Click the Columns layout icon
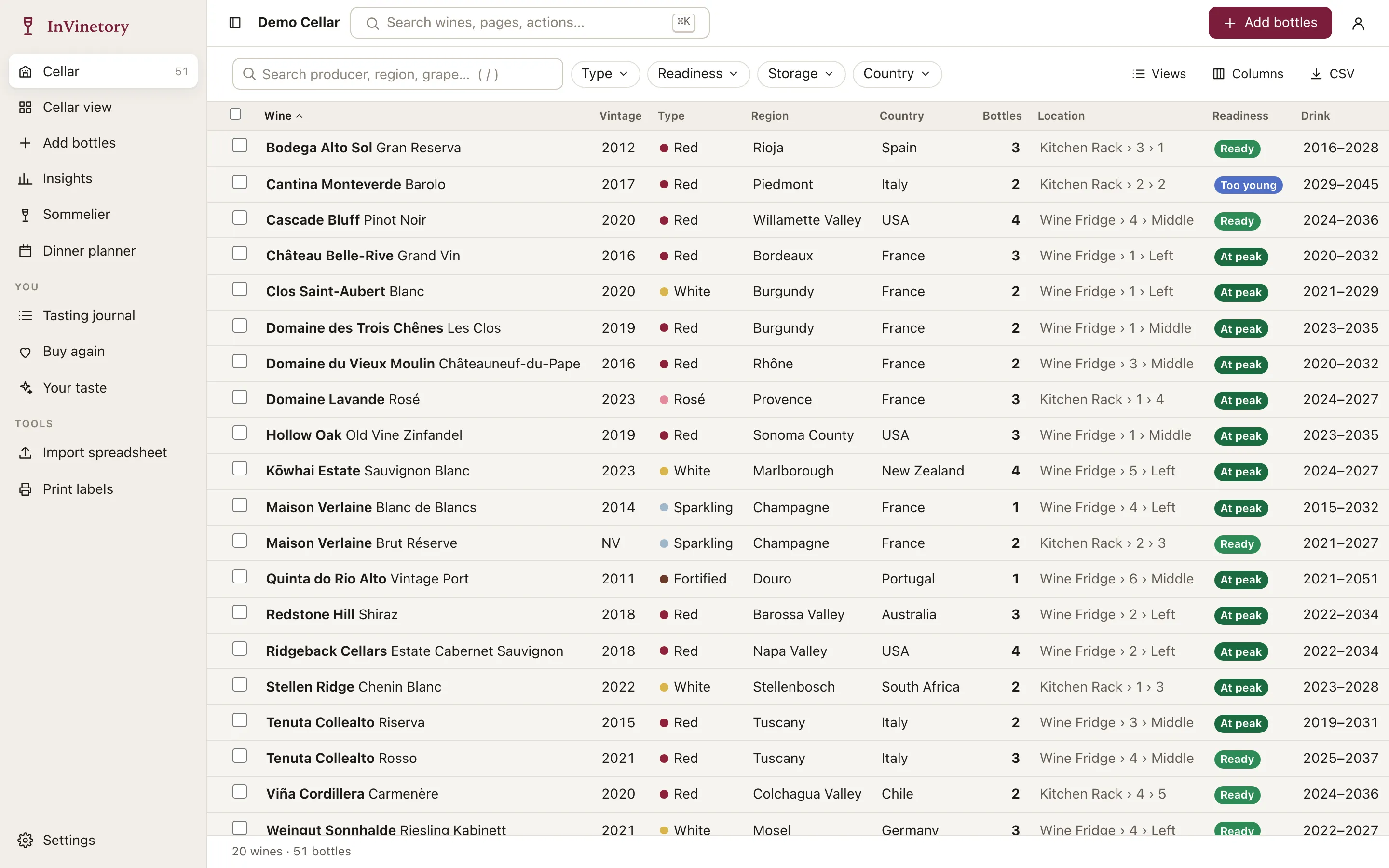The width and height of the screenshot is (1389, 868). coord(1219,74)
